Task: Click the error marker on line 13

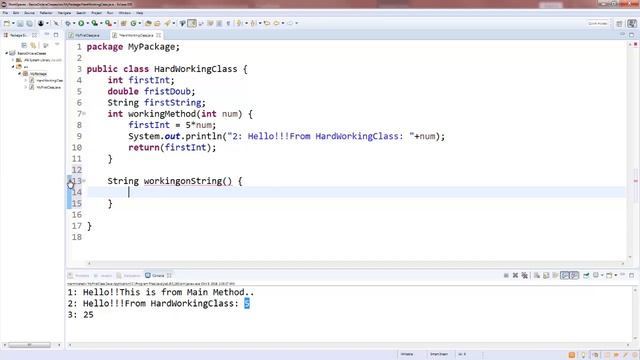Action: (70, 181)
